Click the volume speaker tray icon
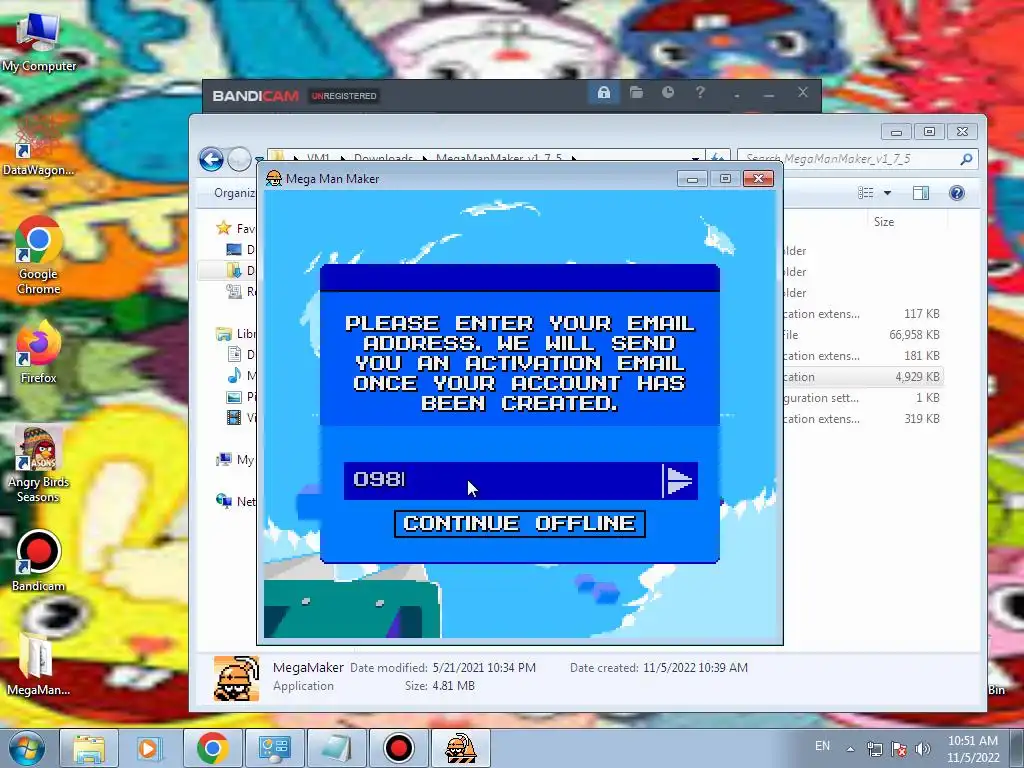Screen dimensions: 1024x768 click(x=922, y=749)
